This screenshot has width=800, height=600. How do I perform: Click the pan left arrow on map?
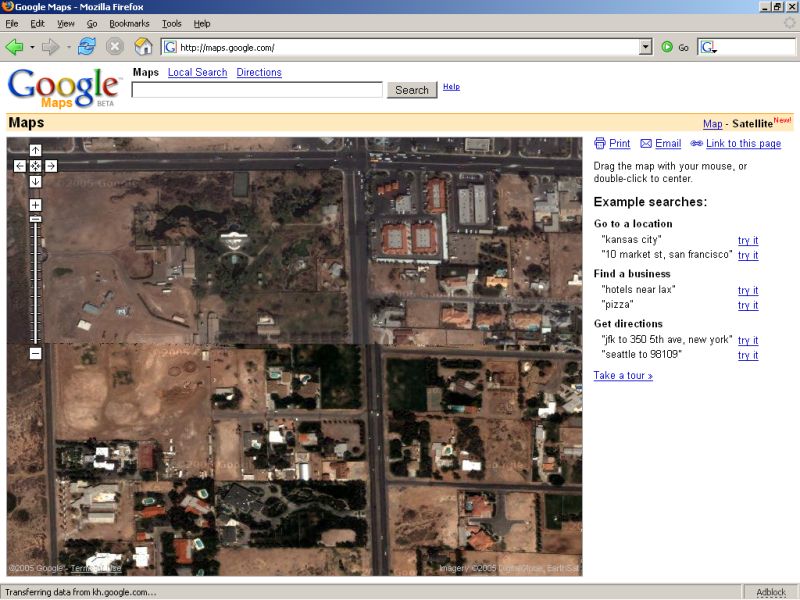click(x=20, y=166)
